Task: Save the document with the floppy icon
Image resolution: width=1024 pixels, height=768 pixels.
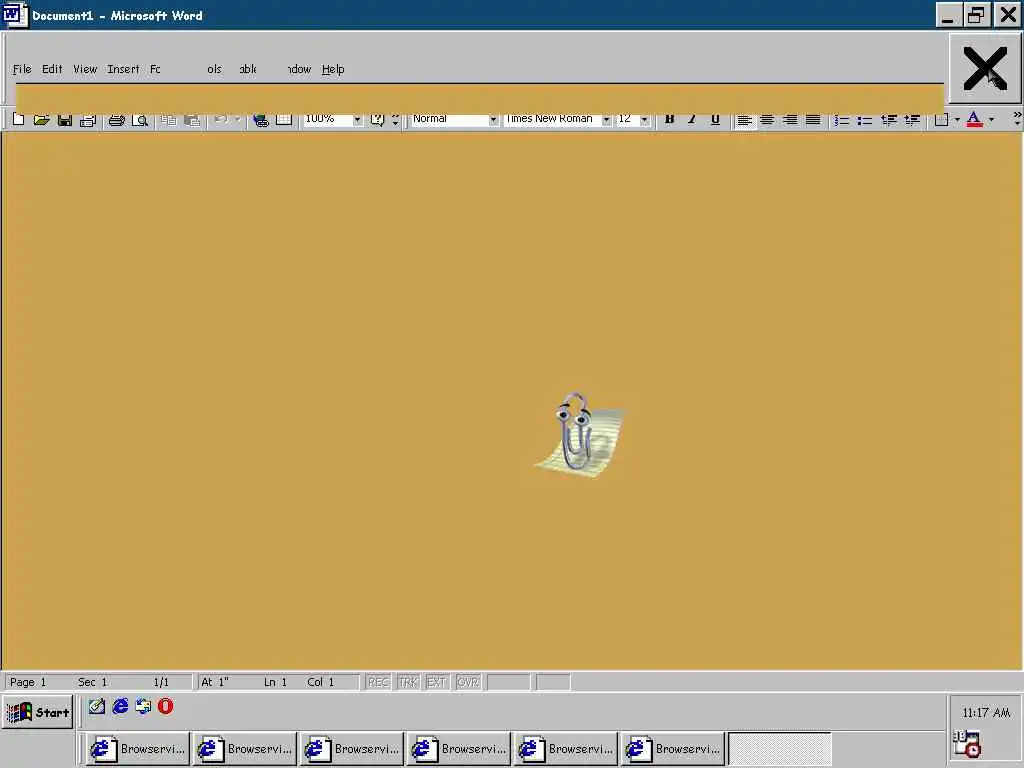Action: 64,120
